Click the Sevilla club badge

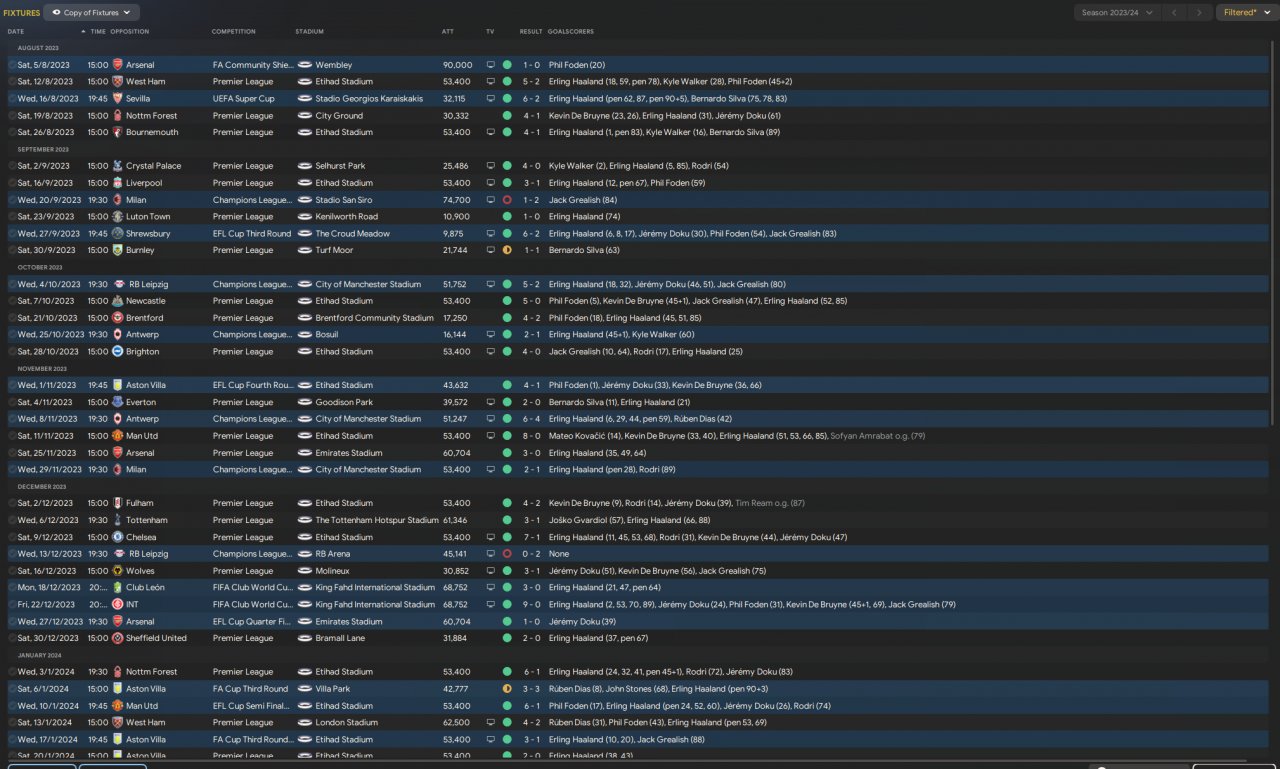tap(117, 99)
